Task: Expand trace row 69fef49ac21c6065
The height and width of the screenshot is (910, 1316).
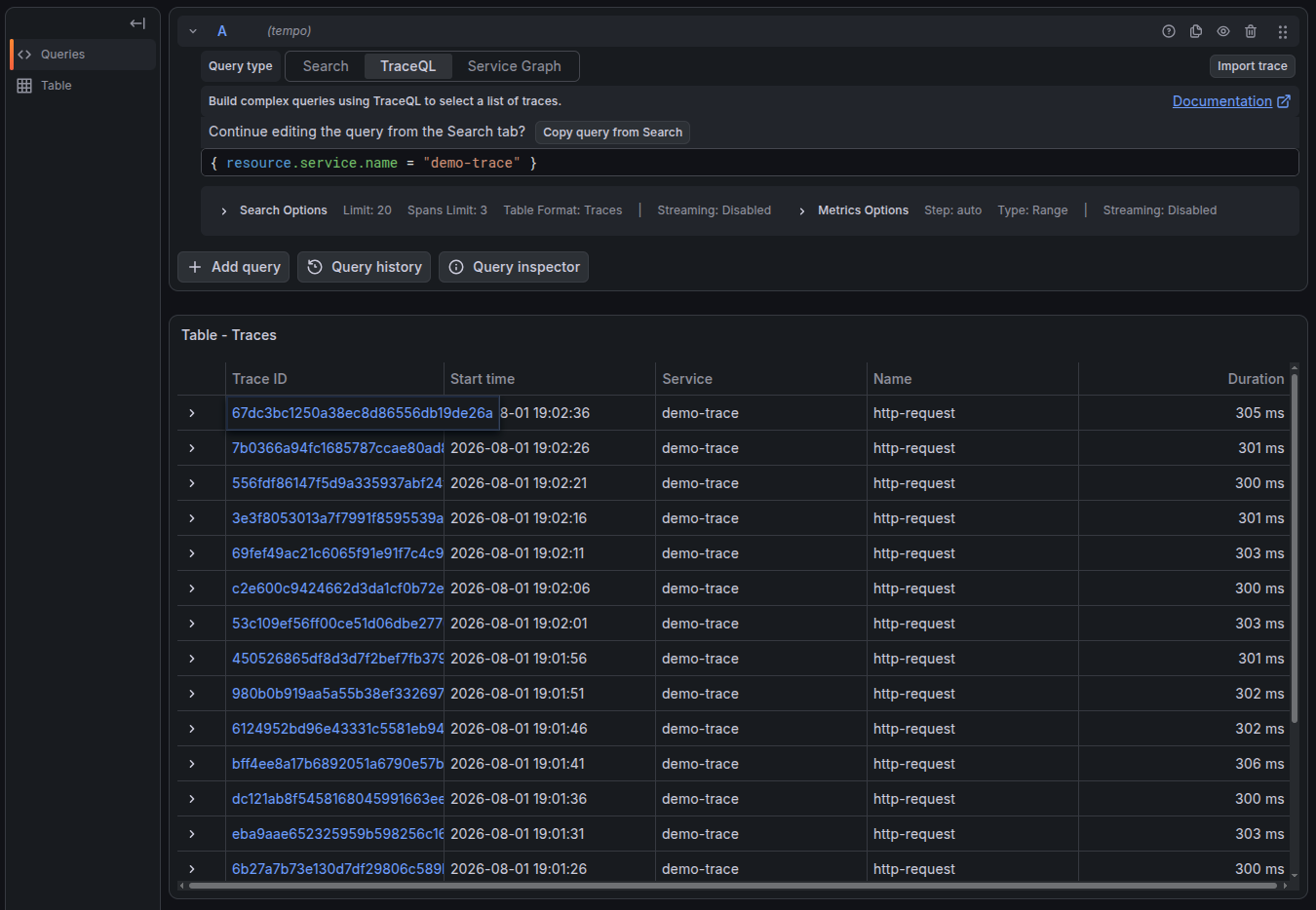Action: 192,553
